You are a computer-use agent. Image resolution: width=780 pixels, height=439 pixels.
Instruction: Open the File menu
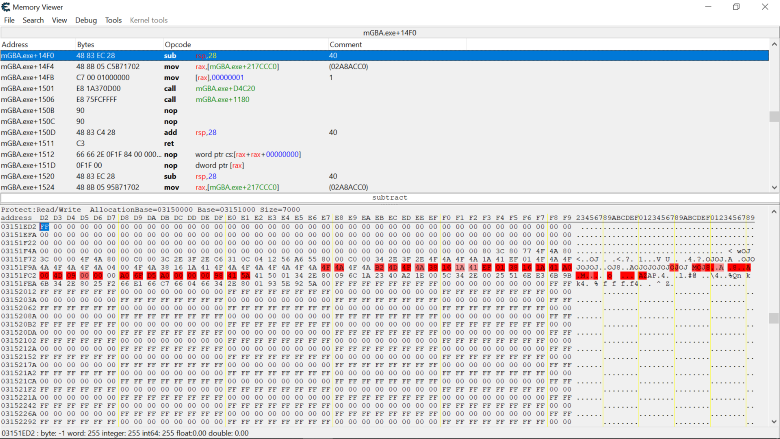click(x=9, y=20)
